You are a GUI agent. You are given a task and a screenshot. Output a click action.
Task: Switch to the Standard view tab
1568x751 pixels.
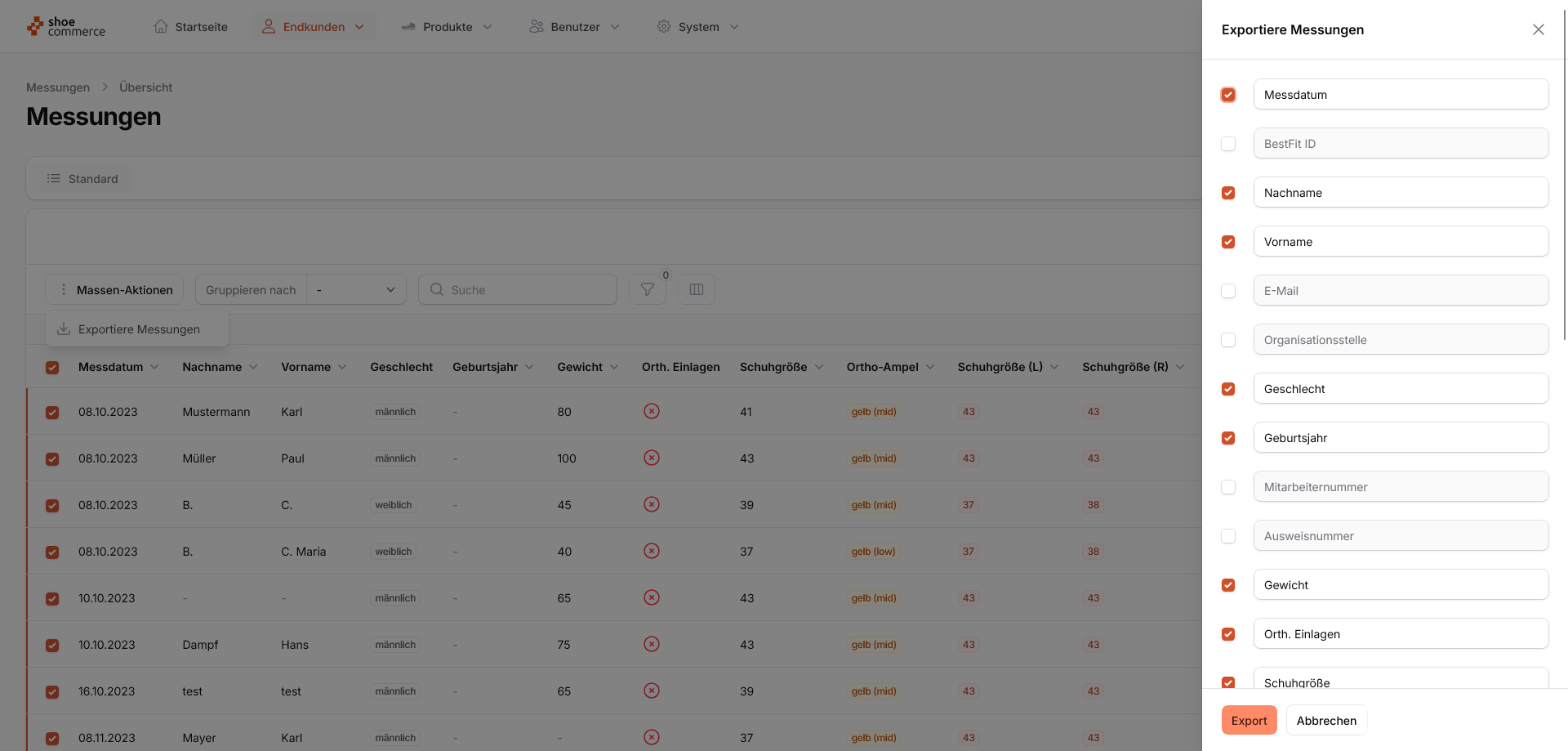[x=82, y=178]
